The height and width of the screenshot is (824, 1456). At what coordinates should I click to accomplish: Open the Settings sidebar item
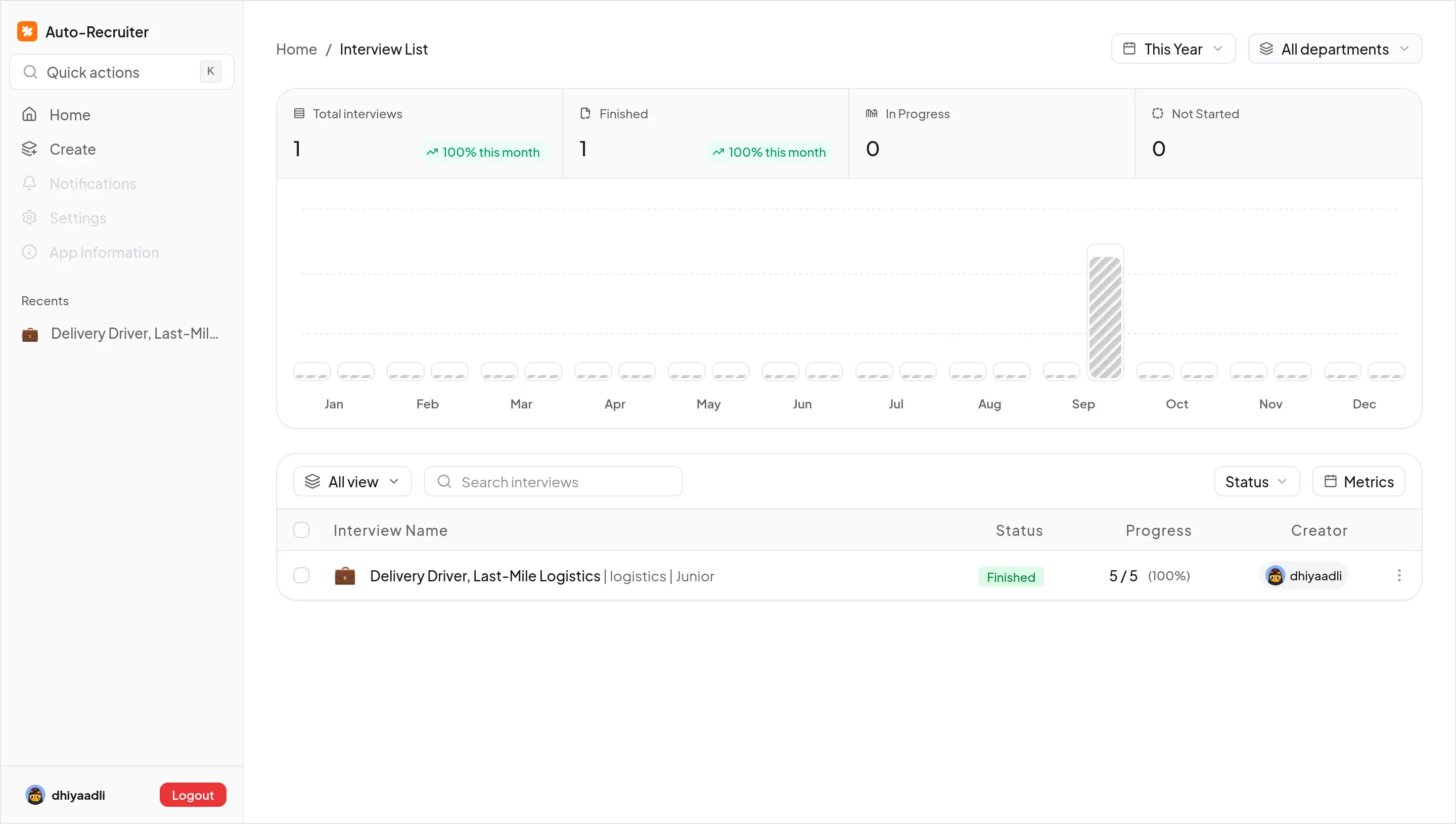pos(122,218)
